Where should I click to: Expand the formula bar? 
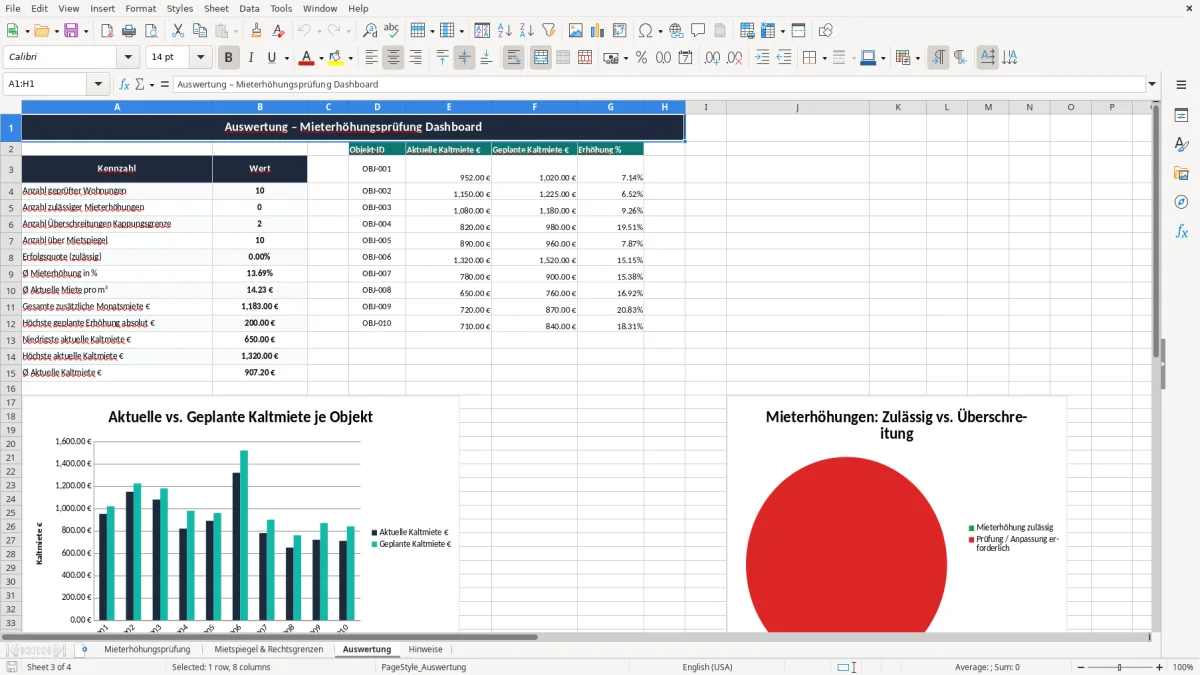click(1152, 85)
